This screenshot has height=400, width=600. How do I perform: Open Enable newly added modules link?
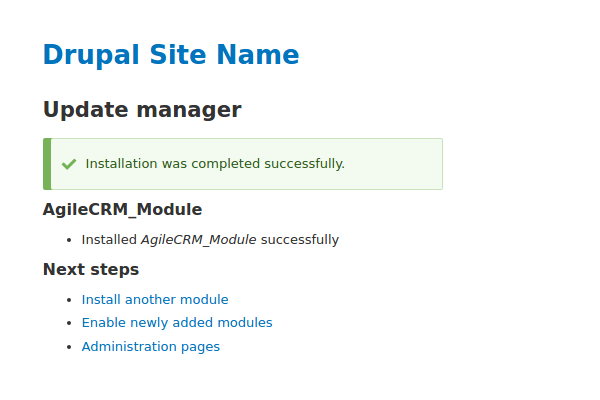pyautogui.click(x=177, y=323)
